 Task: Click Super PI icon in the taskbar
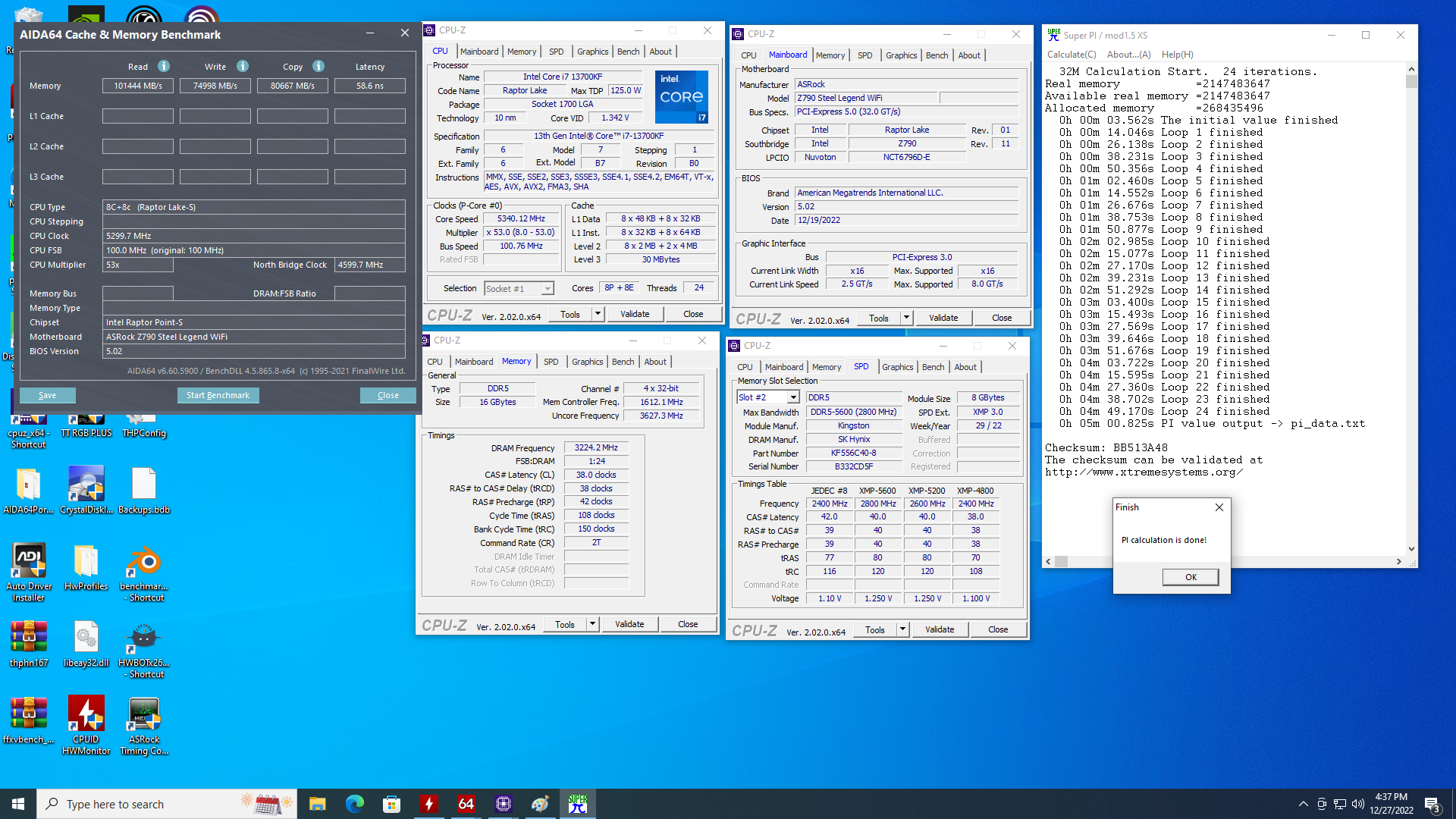(577, 804)
